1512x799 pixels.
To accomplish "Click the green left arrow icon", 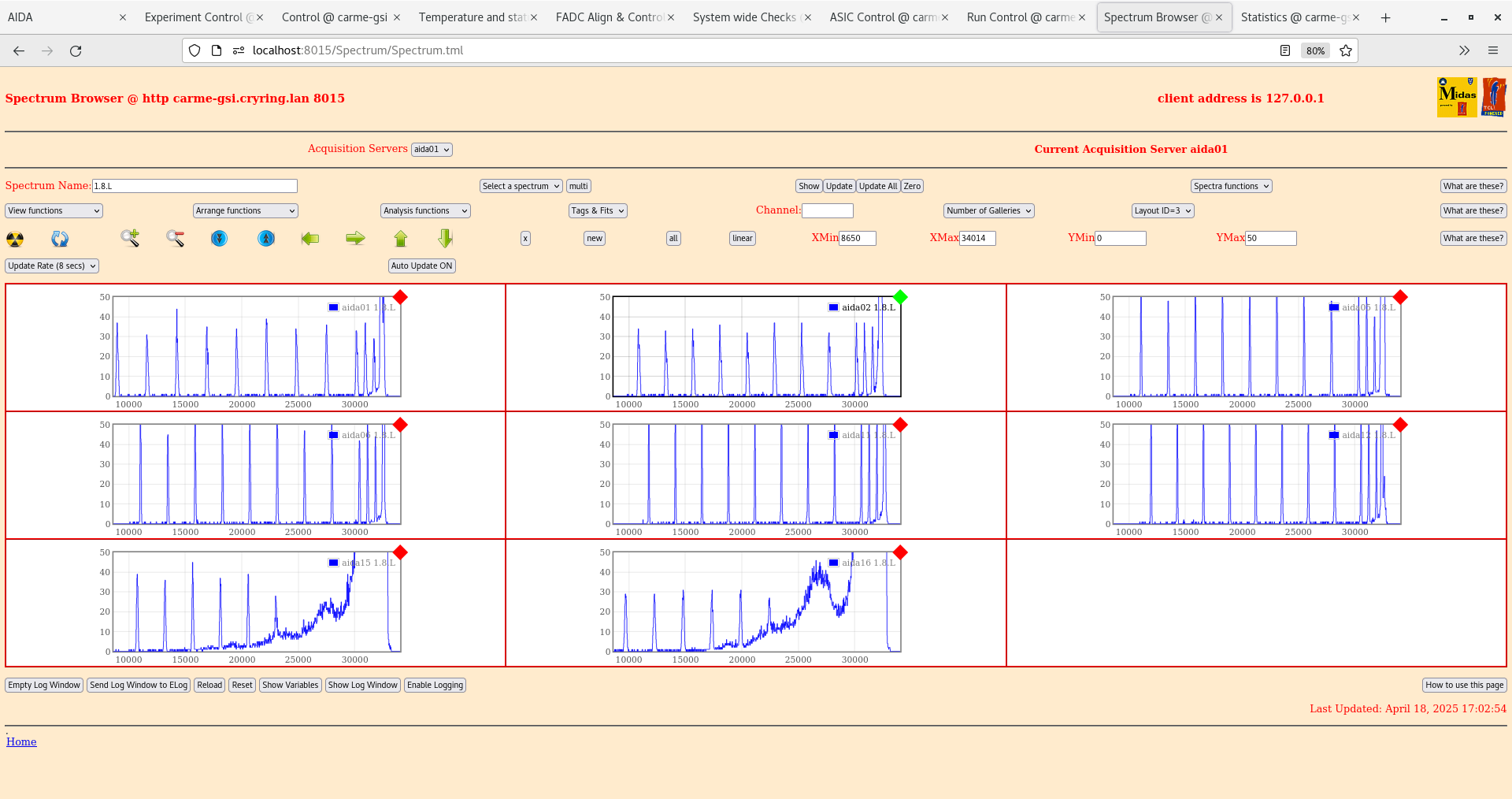I will pyautogui.click(x=310, y=238).
